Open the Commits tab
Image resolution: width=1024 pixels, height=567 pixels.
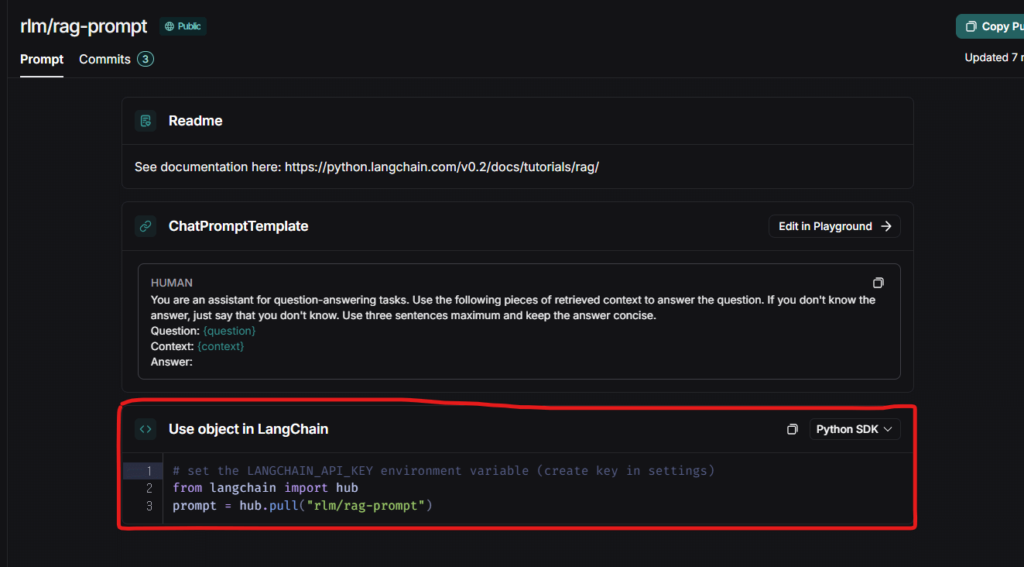[x=116, y=59]
